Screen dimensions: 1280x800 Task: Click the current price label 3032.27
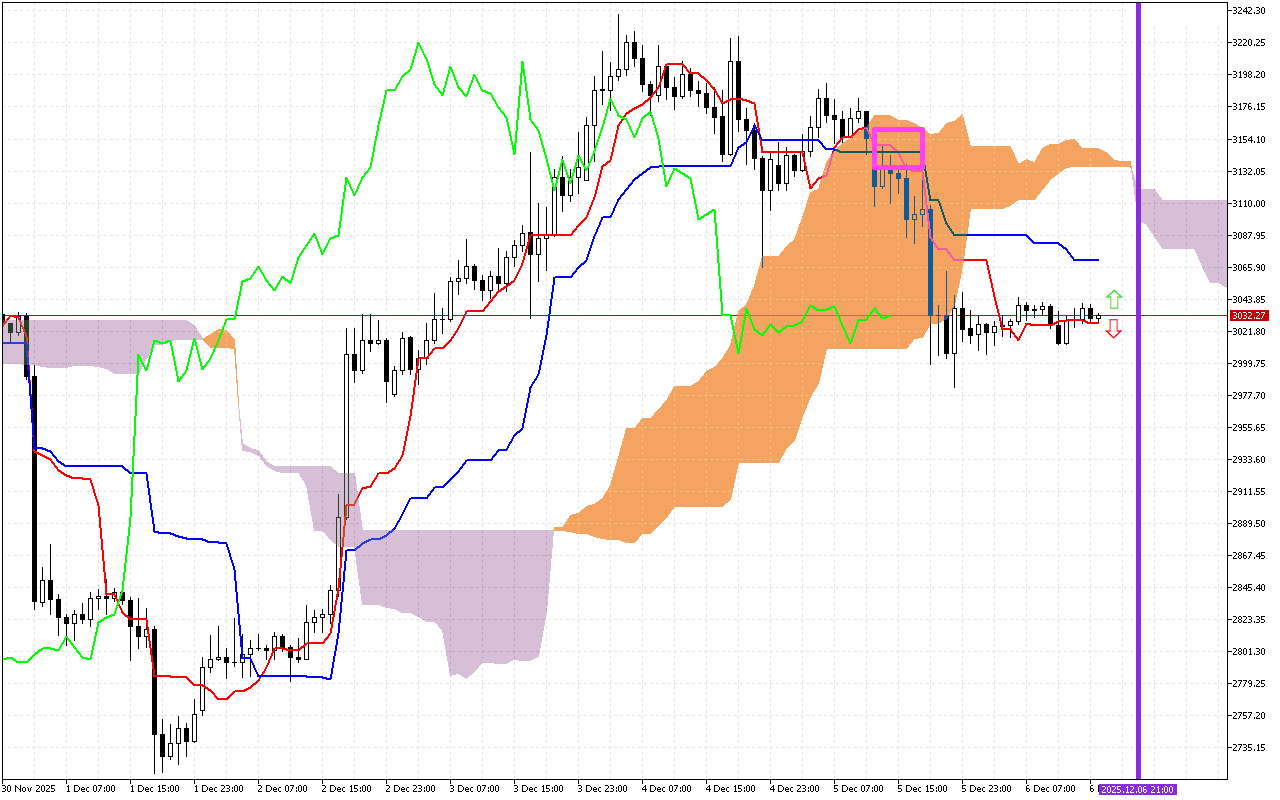[x=1247, y=315]
